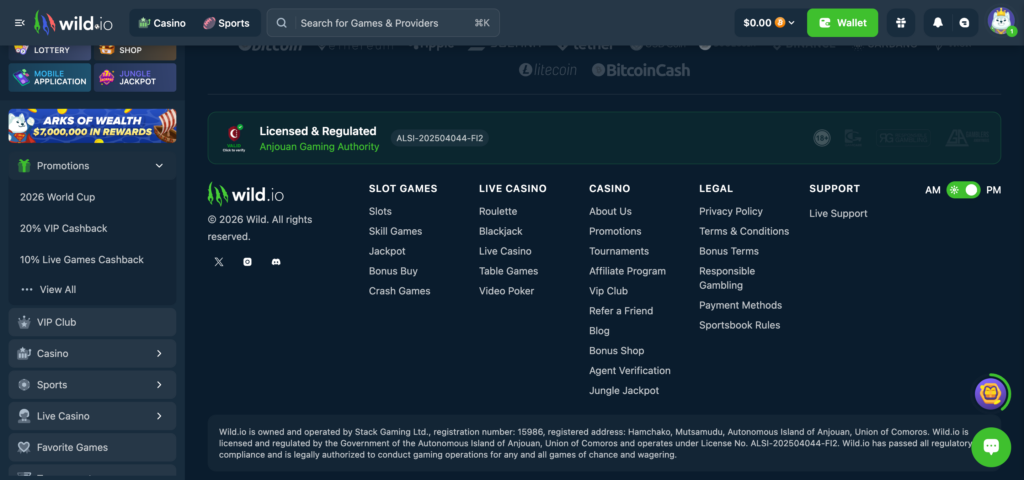Open the Lottery sidebar tile
Screen dimensions: 1024x480
point(50,50)
